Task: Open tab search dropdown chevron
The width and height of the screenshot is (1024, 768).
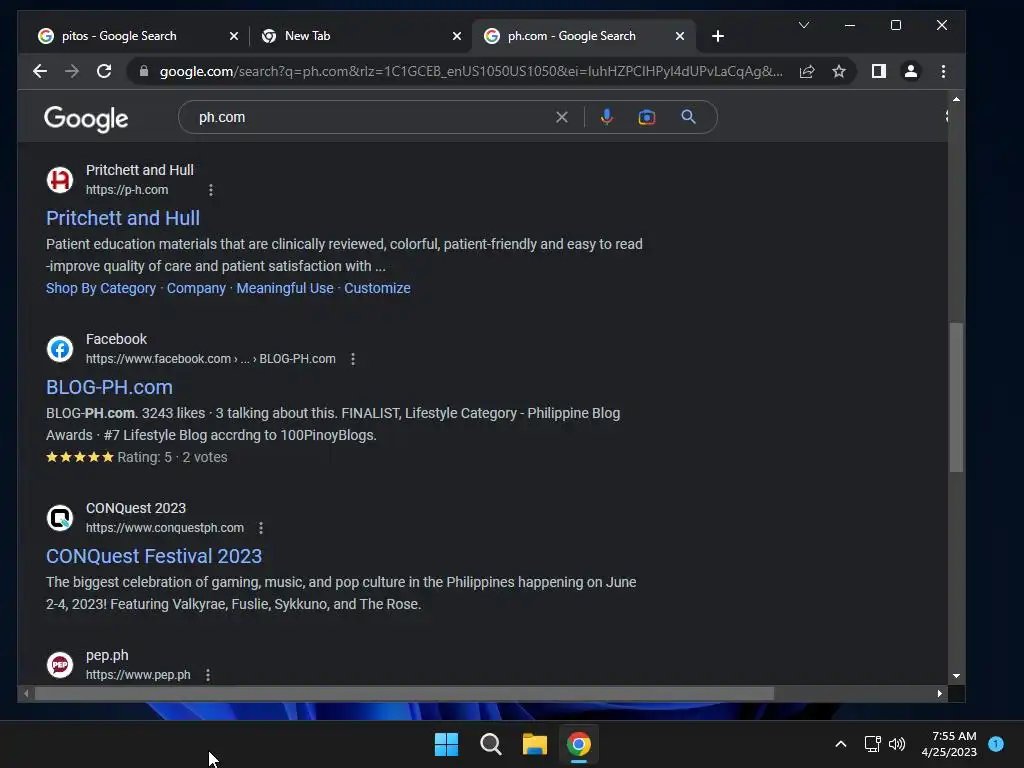Action: click(x=804, y=25)
